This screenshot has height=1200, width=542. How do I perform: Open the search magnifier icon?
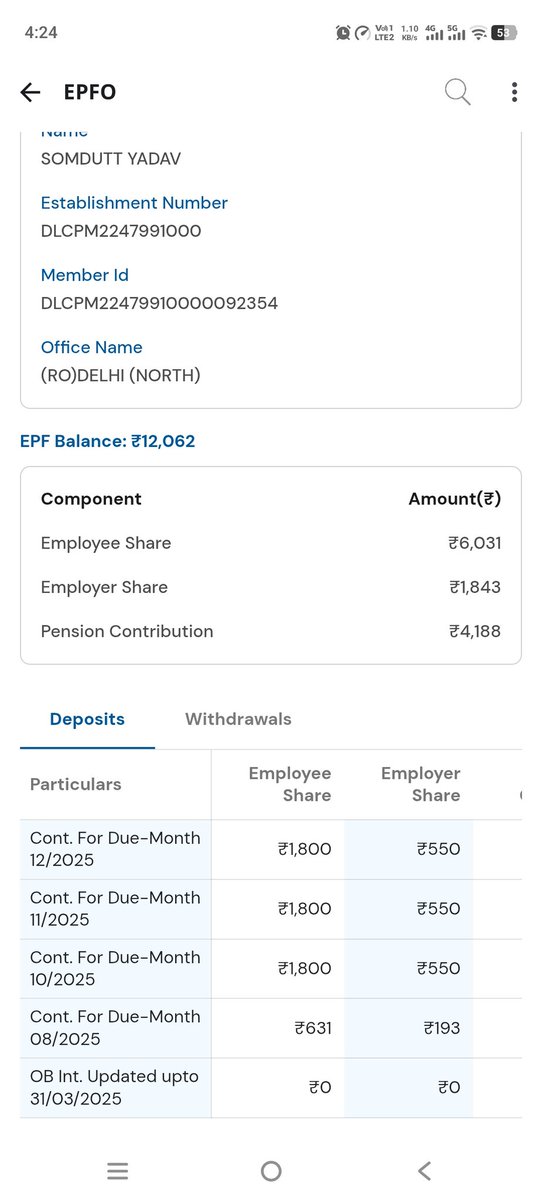[x=458, y=92]
